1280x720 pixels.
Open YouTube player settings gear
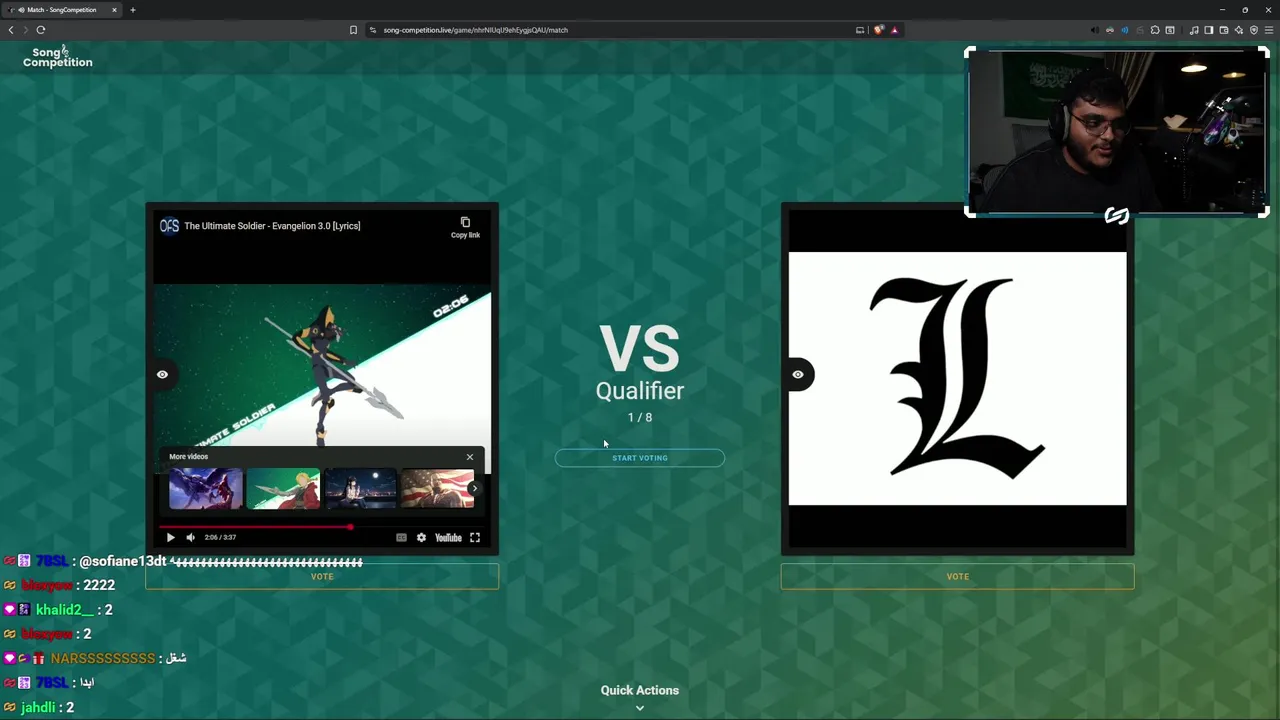click(421, 537)
